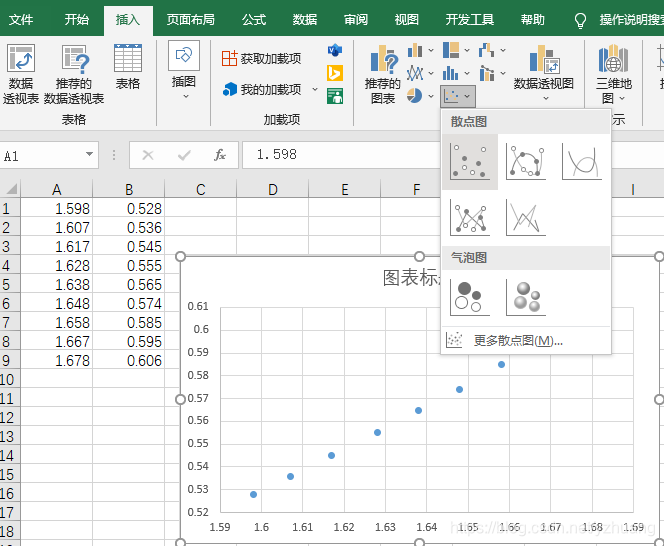Insert a table (表格)
The width and height of the screenshot is (664, 546).
(x=127, y=67)
